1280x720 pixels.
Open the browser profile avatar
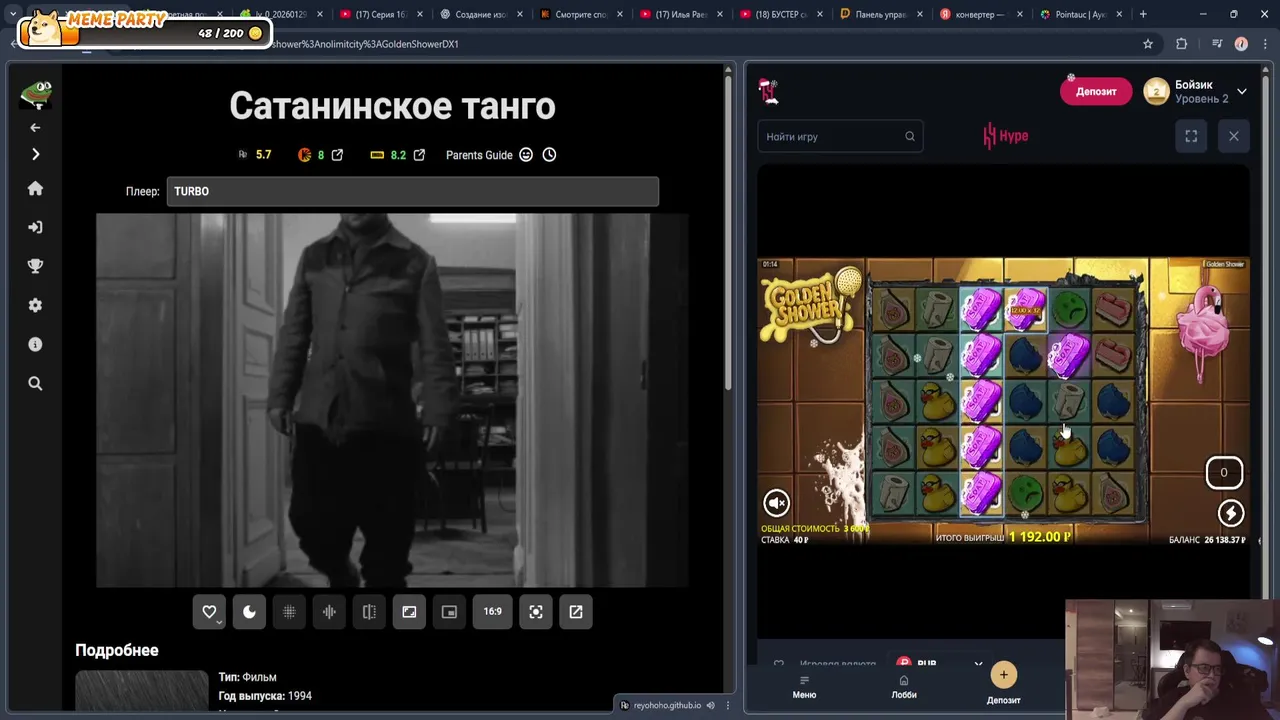(x=1241, y=44)
